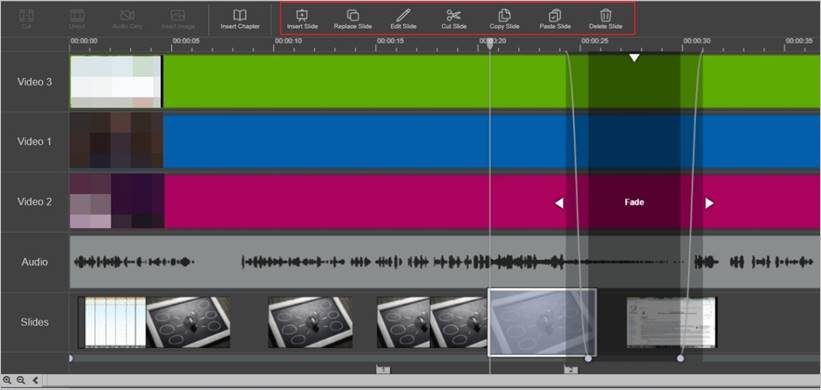
Task: Click the Paste Slide icon
Action: 554,15
